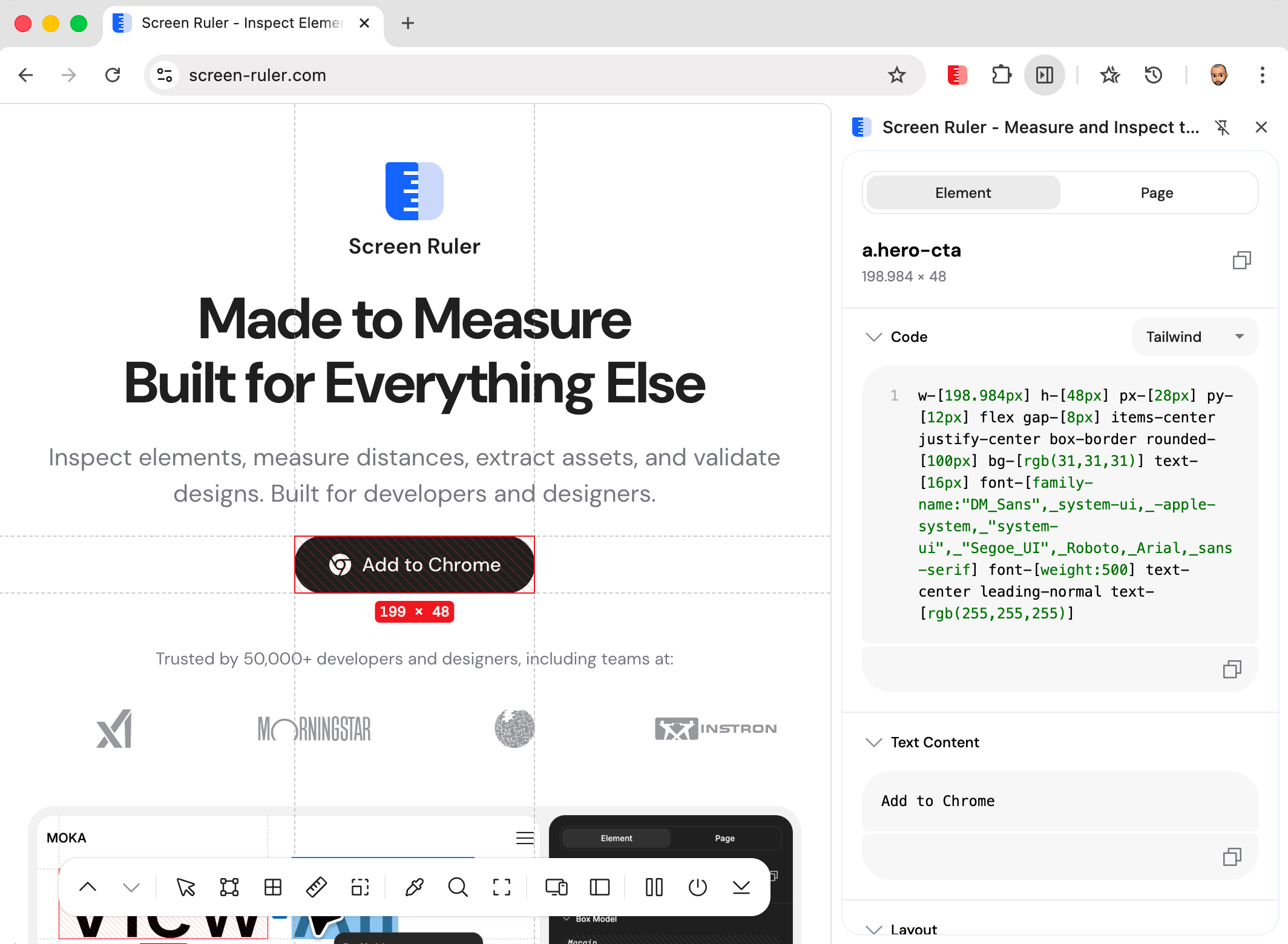Click the pause icon in floating toolbar
The height and width of the screenshot is (944, 1288).
[654, 887]
